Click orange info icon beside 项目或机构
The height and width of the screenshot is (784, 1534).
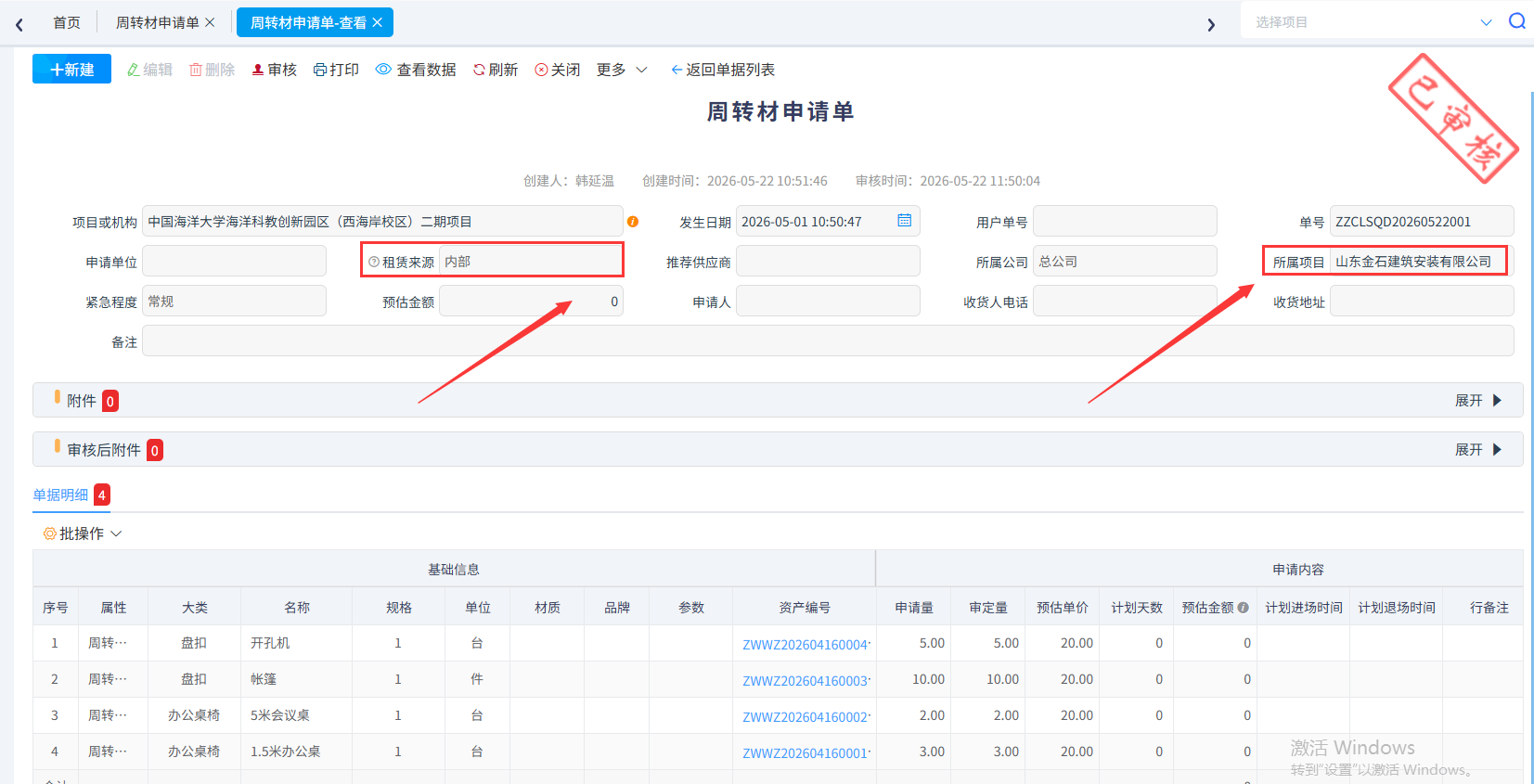coord(633,222)
